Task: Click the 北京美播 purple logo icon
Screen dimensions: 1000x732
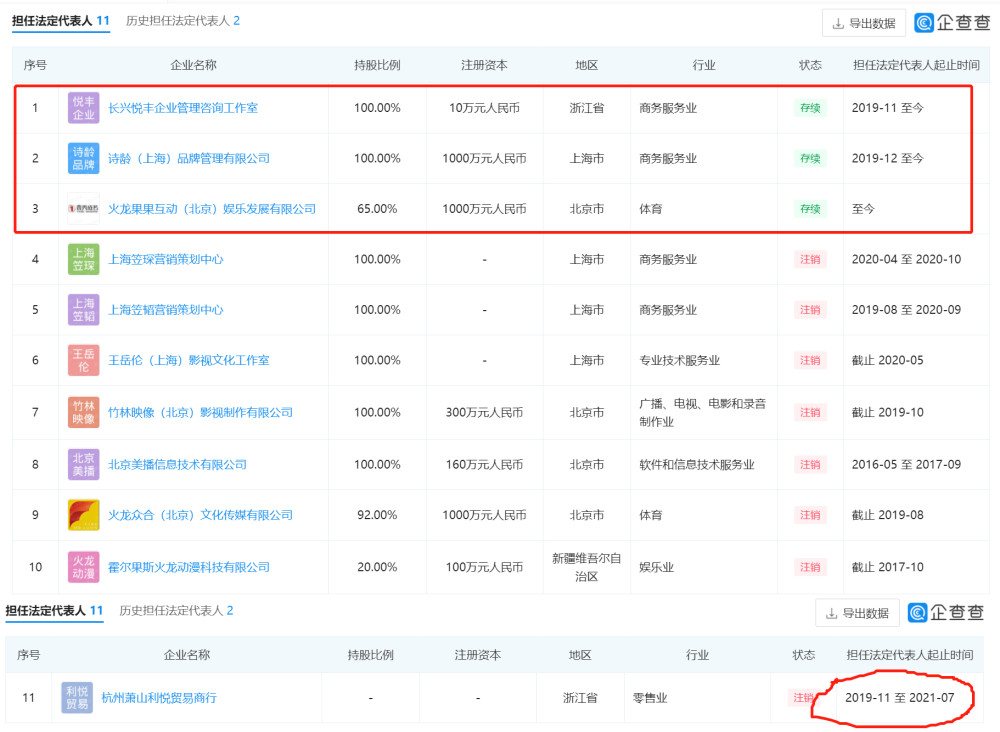Action: pos(84,465)
